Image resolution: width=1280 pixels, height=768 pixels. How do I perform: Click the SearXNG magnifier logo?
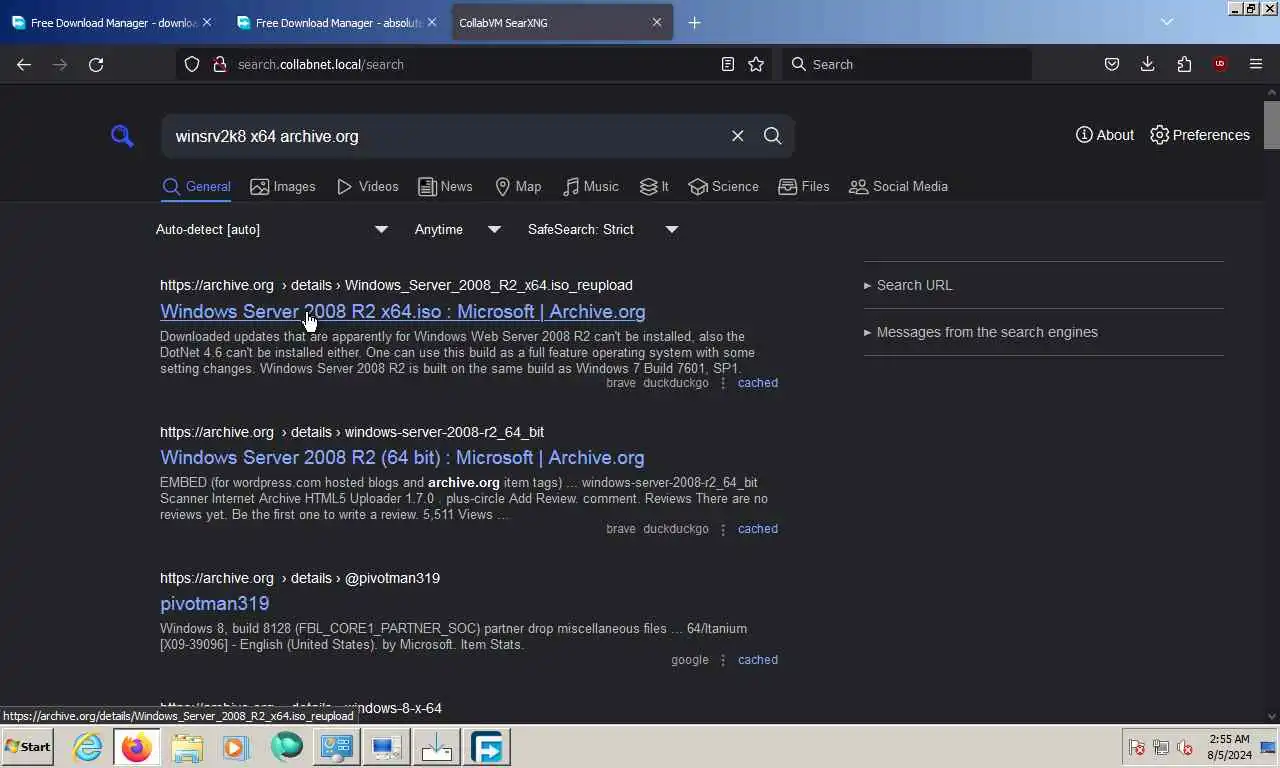(122, 136)
